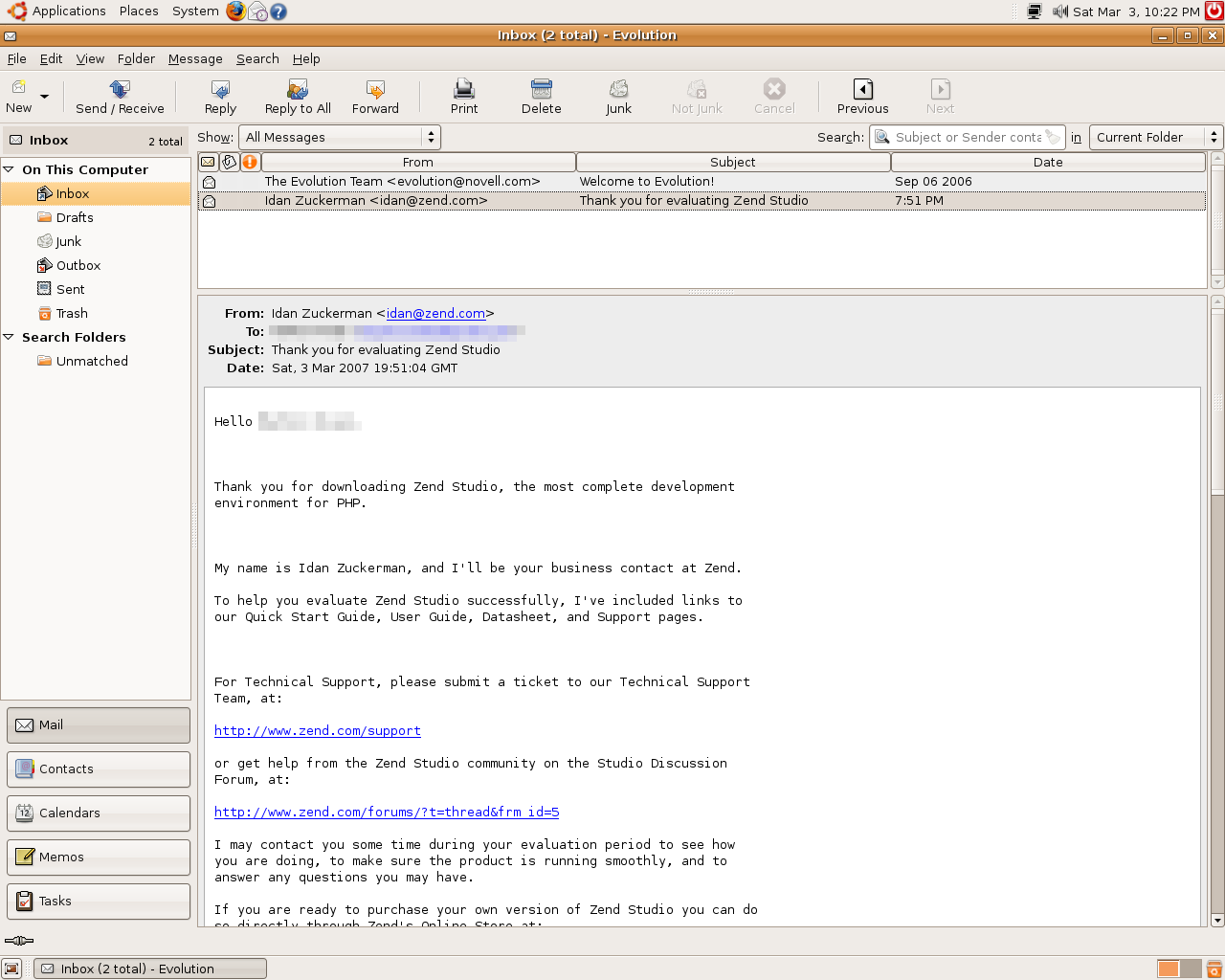Open the Help menu

coord(306,58)
